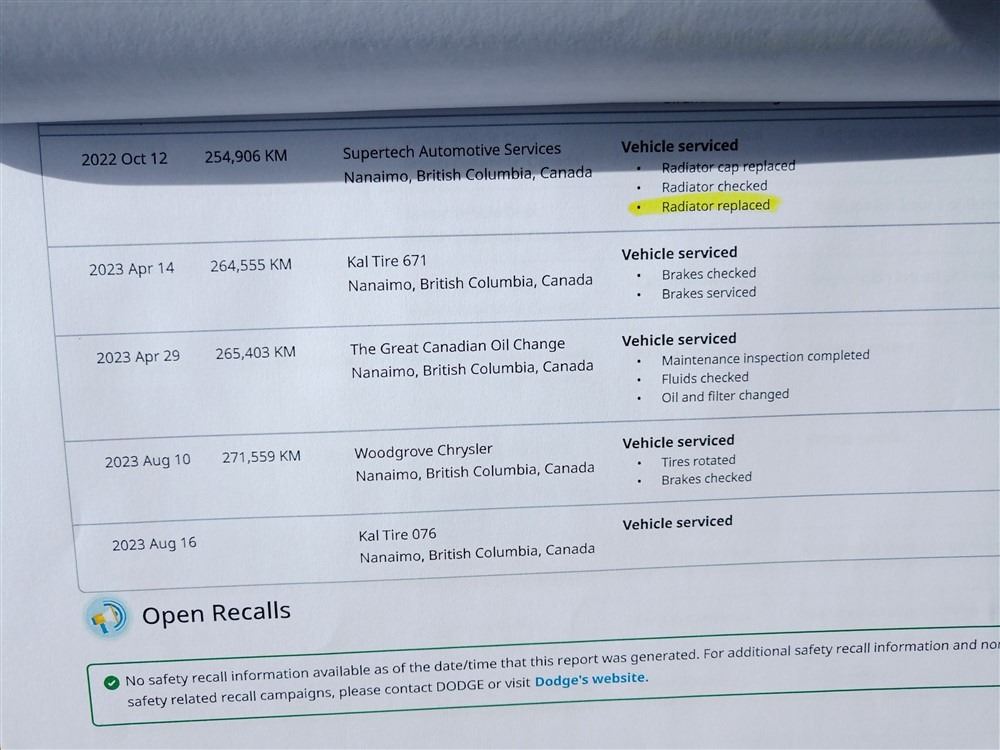Click the 2023 Aug 16 date
This screenshot has width=1000, height=750.
(154, 544)
